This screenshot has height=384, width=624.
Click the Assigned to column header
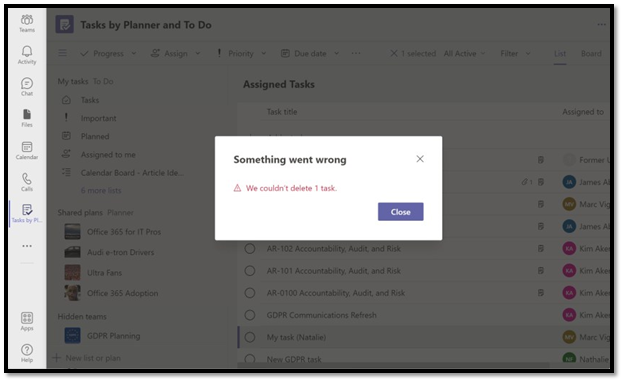[x=583, y=112]
